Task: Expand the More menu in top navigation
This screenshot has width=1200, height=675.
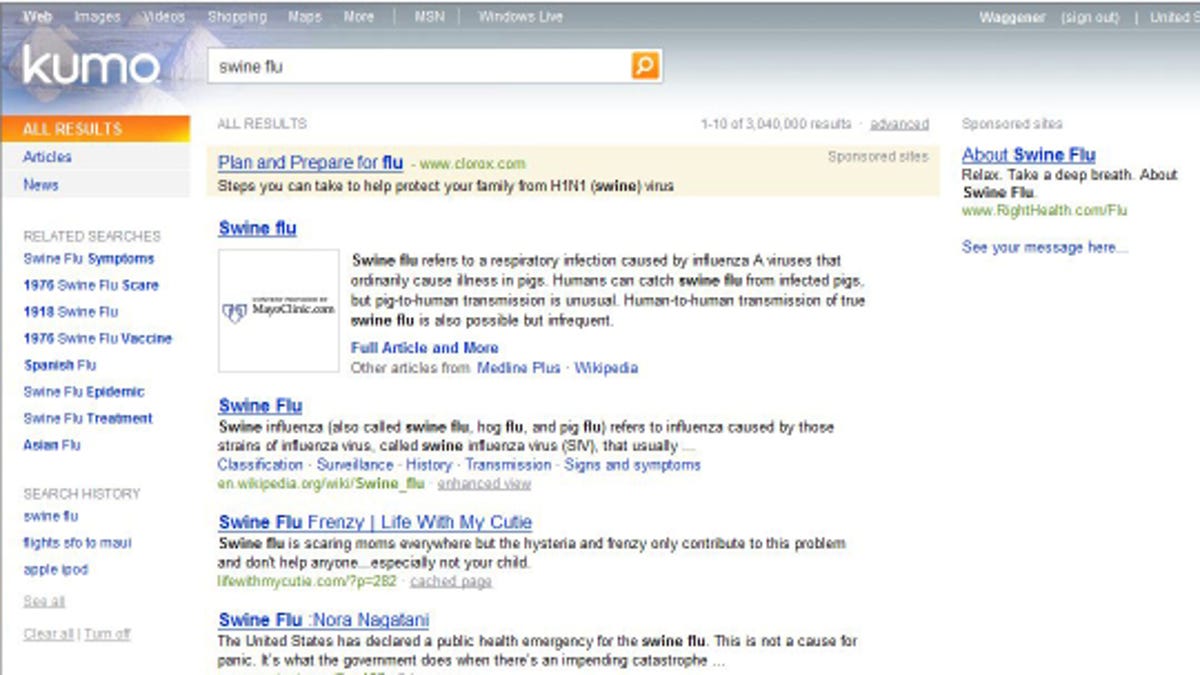Action: pyautogui.click(x=358, y=17)
